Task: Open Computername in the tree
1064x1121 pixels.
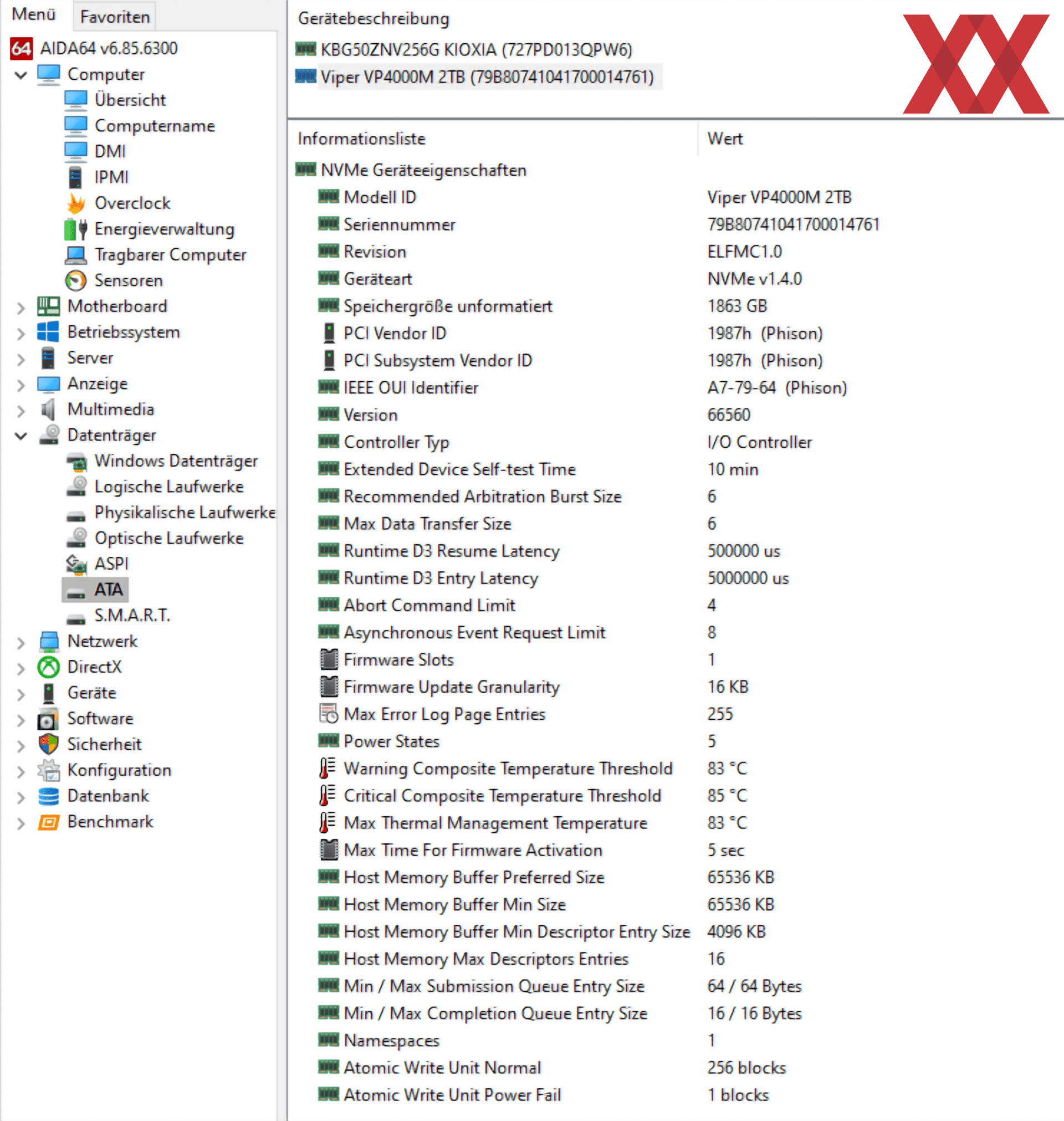Action: pyautogui.click(x=154, y=126)
